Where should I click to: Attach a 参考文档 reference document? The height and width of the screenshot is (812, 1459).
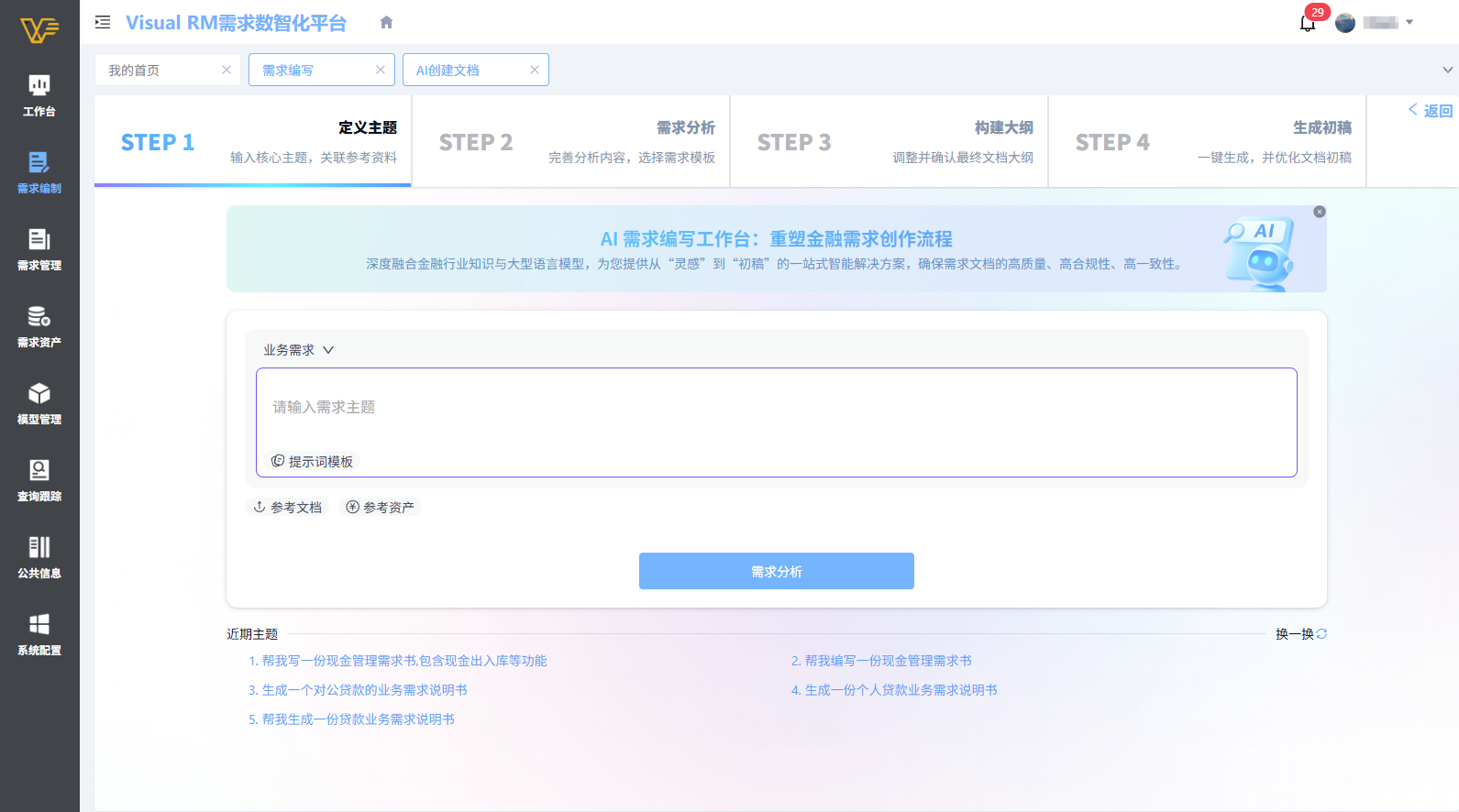point(288,507)
